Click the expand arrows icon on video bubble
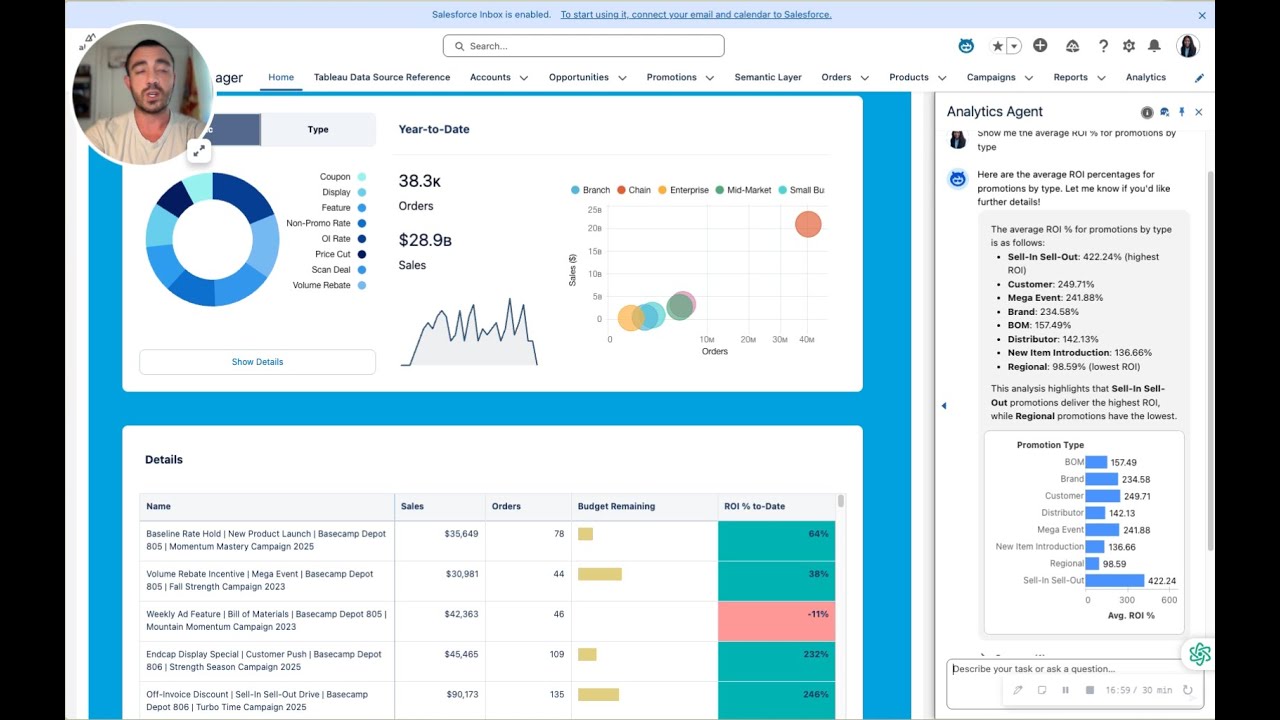Image resolution: width=1280 pixels, height=720 pixels. (199, 151)
